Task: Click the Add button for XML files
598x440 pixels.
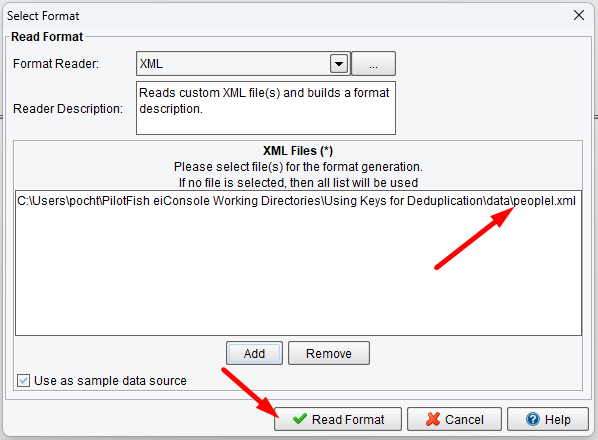Action: (x=254, y=353)
